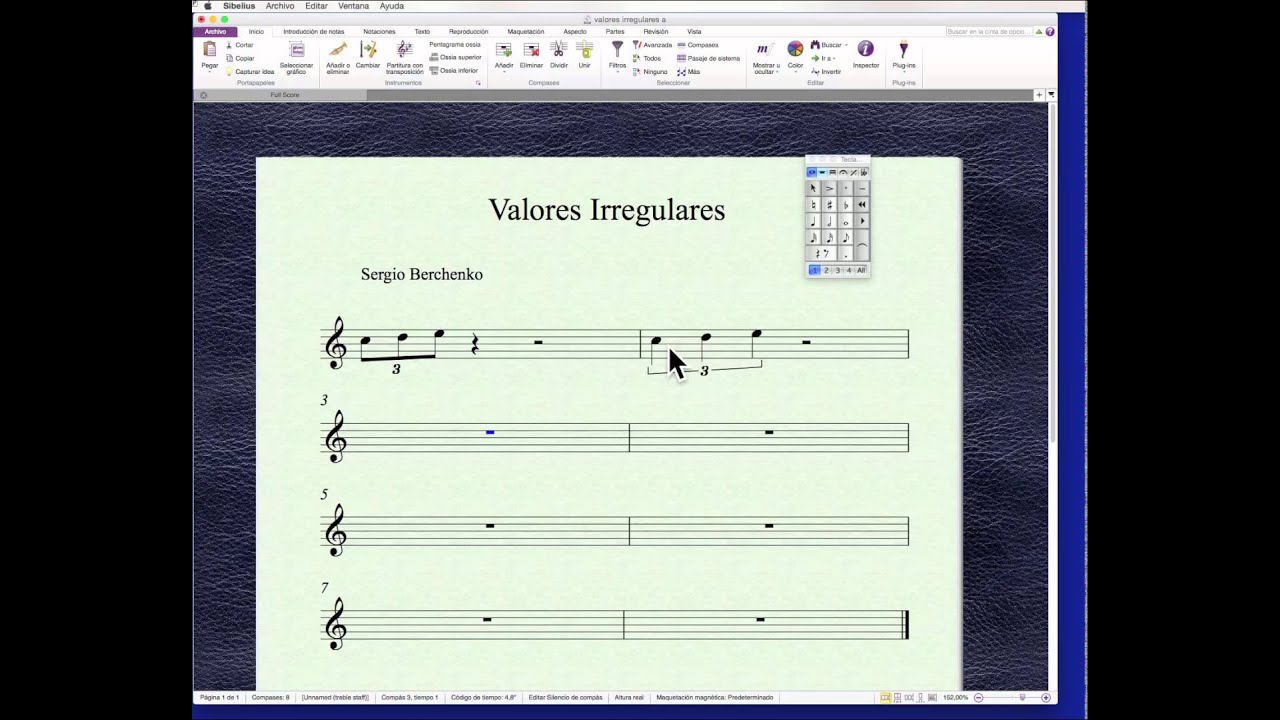Open the Plug-ins dropdown
Screen dimensions: 1280x720
[903, 73]
